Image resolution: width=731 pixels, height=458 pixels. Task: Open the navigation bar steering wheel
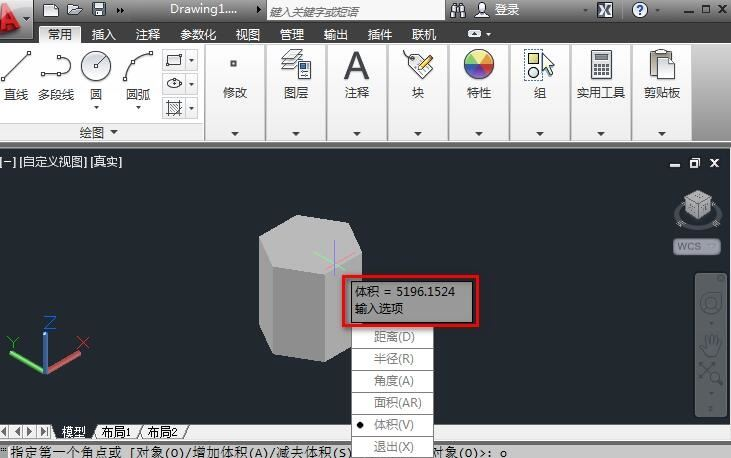[x=710, y=303]
